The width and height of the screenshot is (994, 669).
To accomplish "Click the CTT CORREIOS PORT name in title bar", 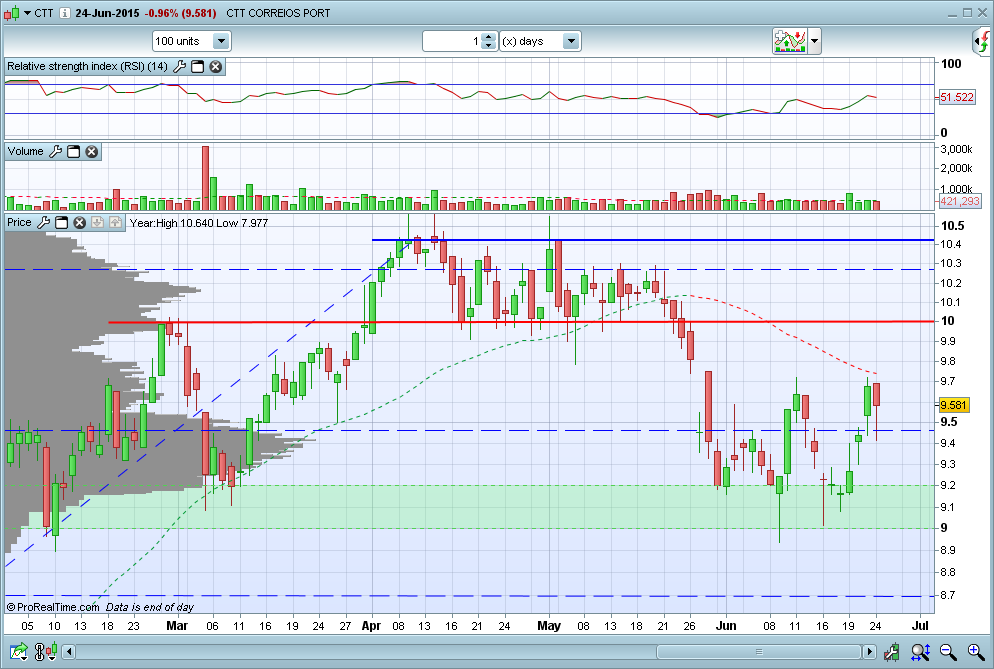I will (x=278, y=13).
